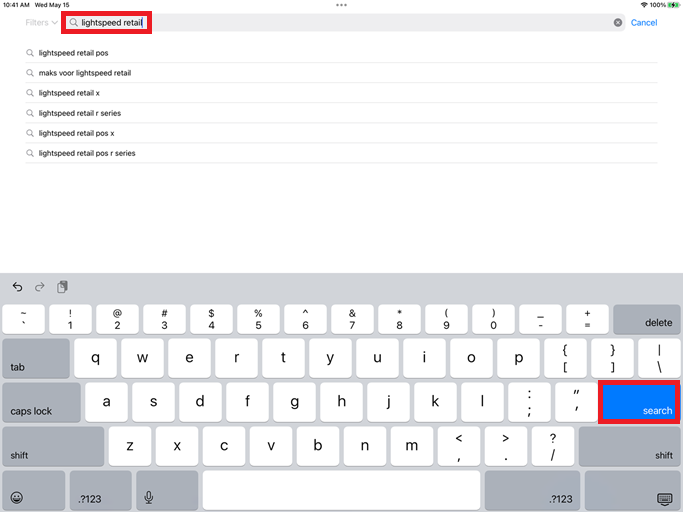Tap the x key
Screen dimensions: 683x512
pyautogui.click(x=177, y=446)
